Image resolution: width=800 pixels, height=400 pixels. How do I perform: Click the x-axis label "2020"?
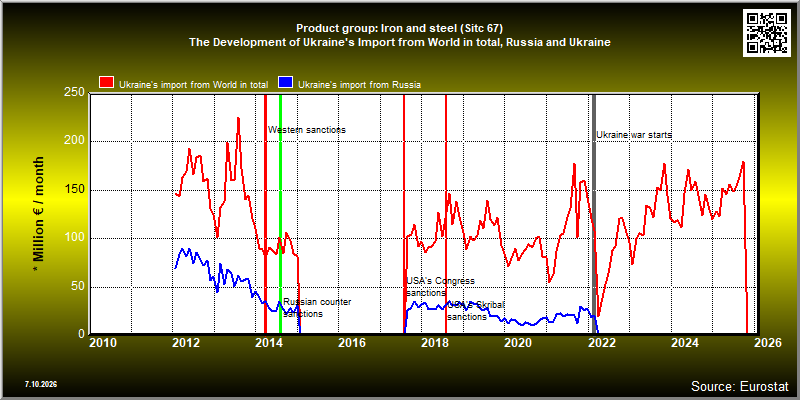tap(518, 343)
